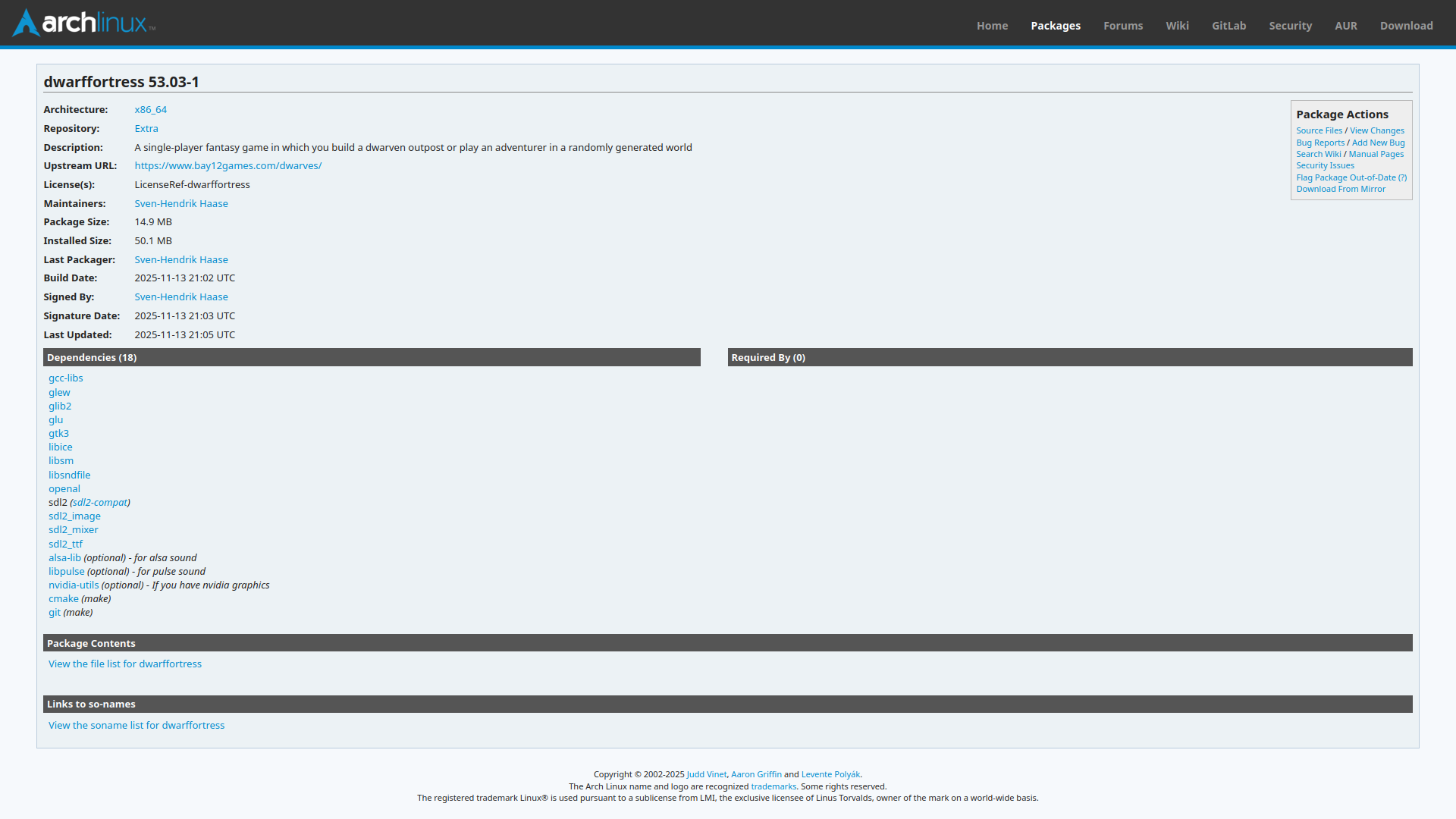Open the Wiki navigation link
The width and height of the screenshot is (1456, 819).
1177,26
